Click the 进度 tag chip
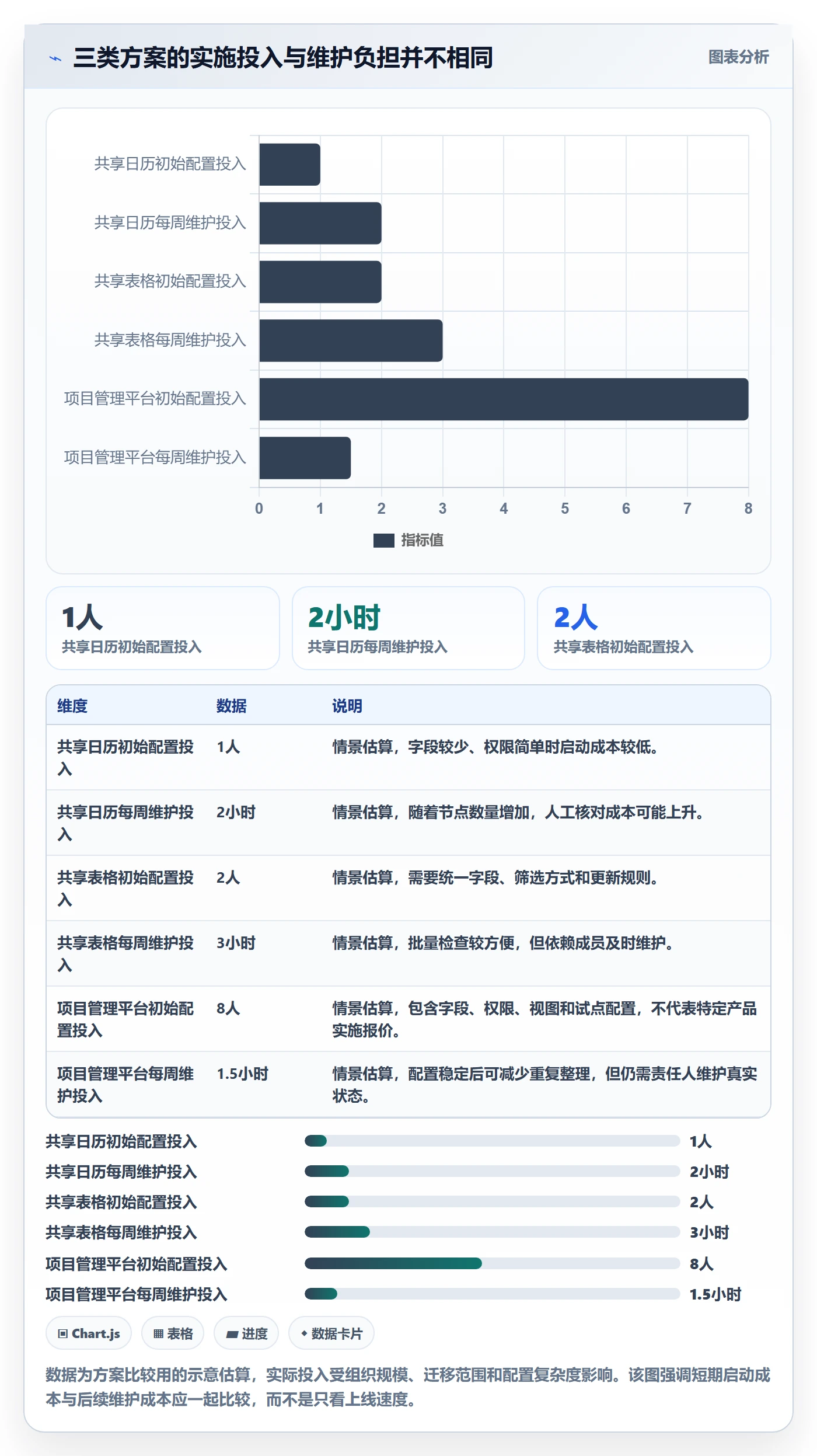817x1456 pixels. [x=246, y=1333]
